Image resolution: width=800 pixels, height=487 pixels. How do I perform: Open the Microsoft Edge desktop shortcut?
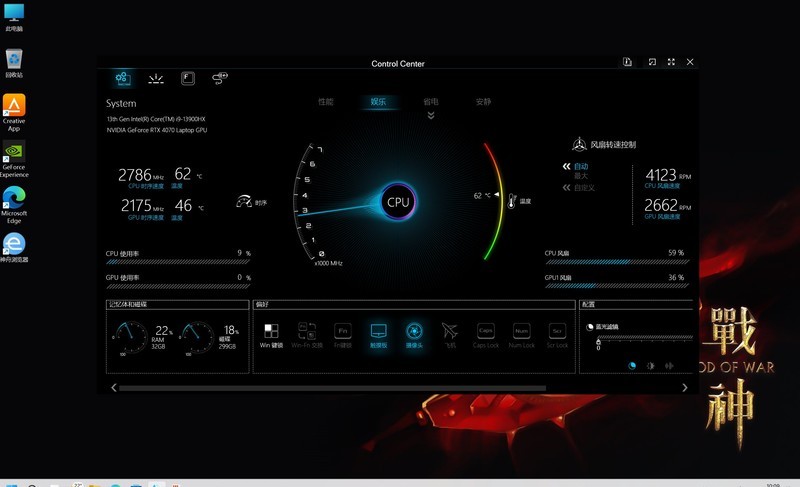[14, 205]
